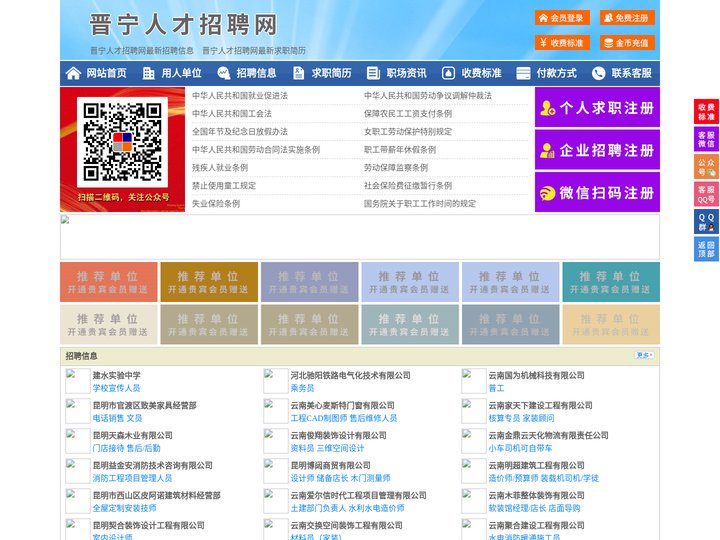Open 昆明博阅商贸有限公司 listing

click(330, 465)
